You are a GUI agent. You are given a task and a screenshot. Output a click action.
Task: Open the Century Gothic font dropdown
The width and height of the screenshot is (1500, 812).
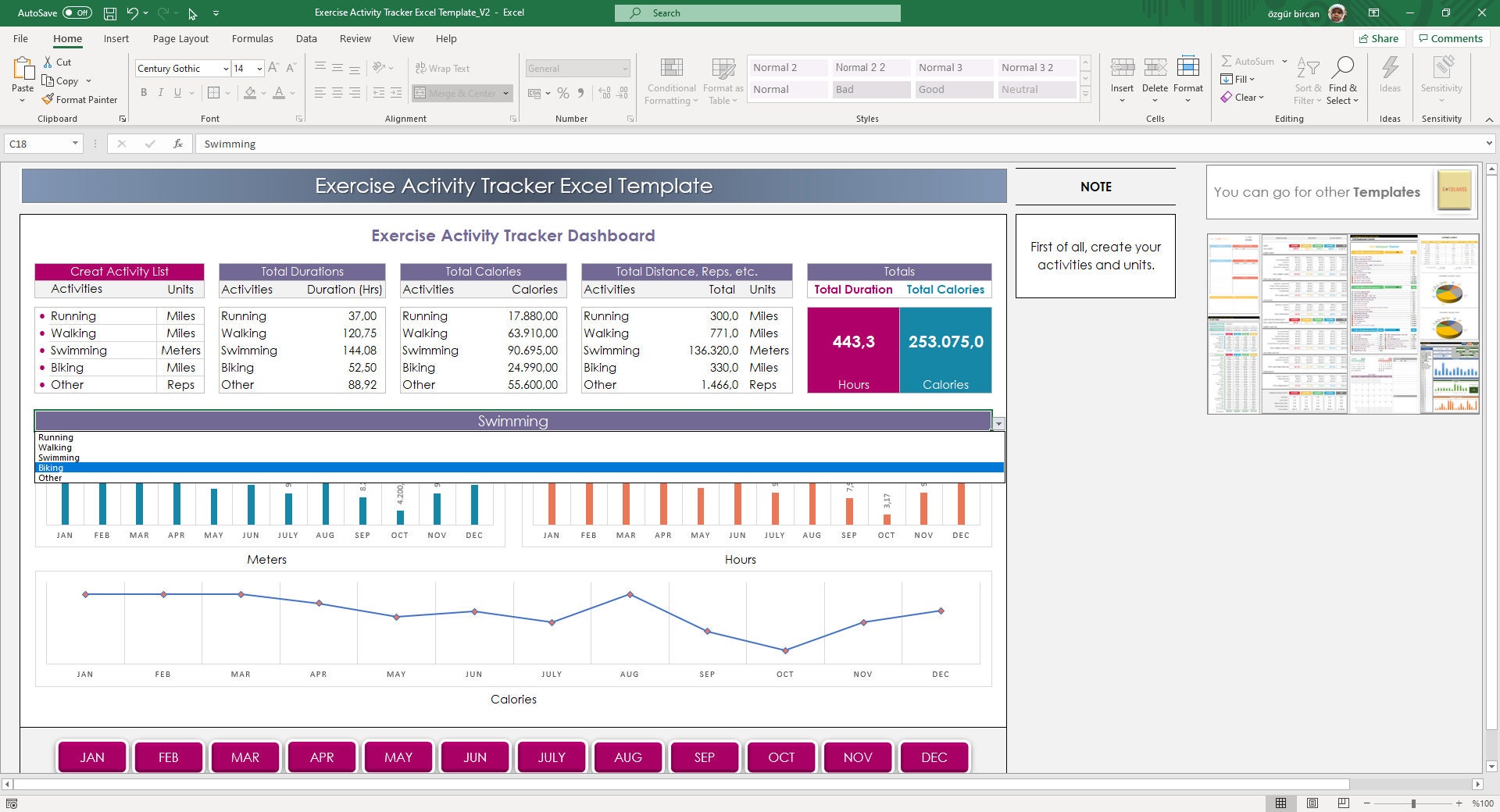(225, 68)
